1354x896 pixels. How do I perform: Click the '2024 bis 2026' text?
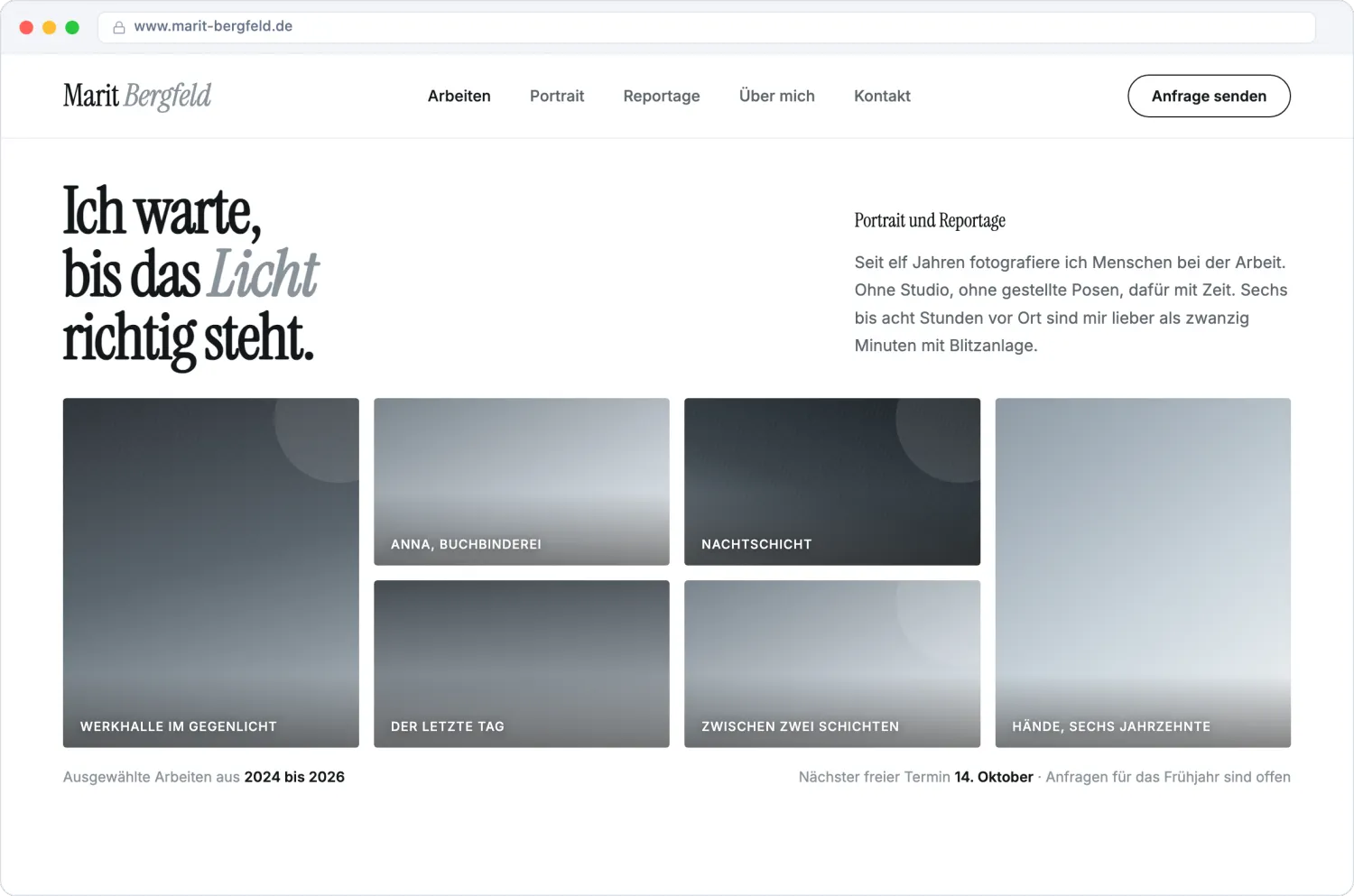pos(294,777)
